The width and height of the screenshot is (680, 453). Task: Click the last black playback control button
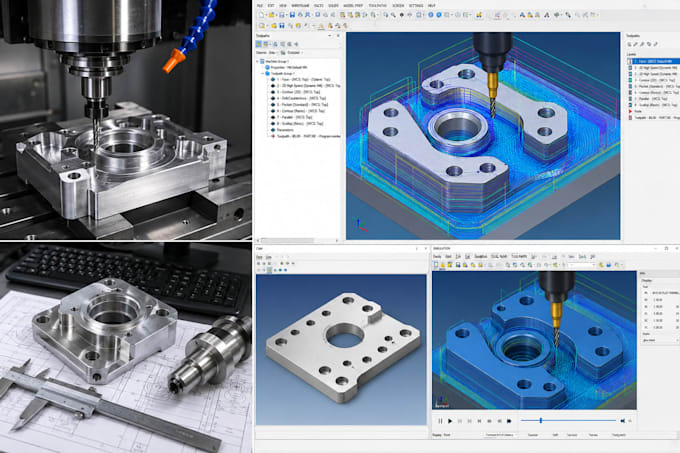coord(509,421)
